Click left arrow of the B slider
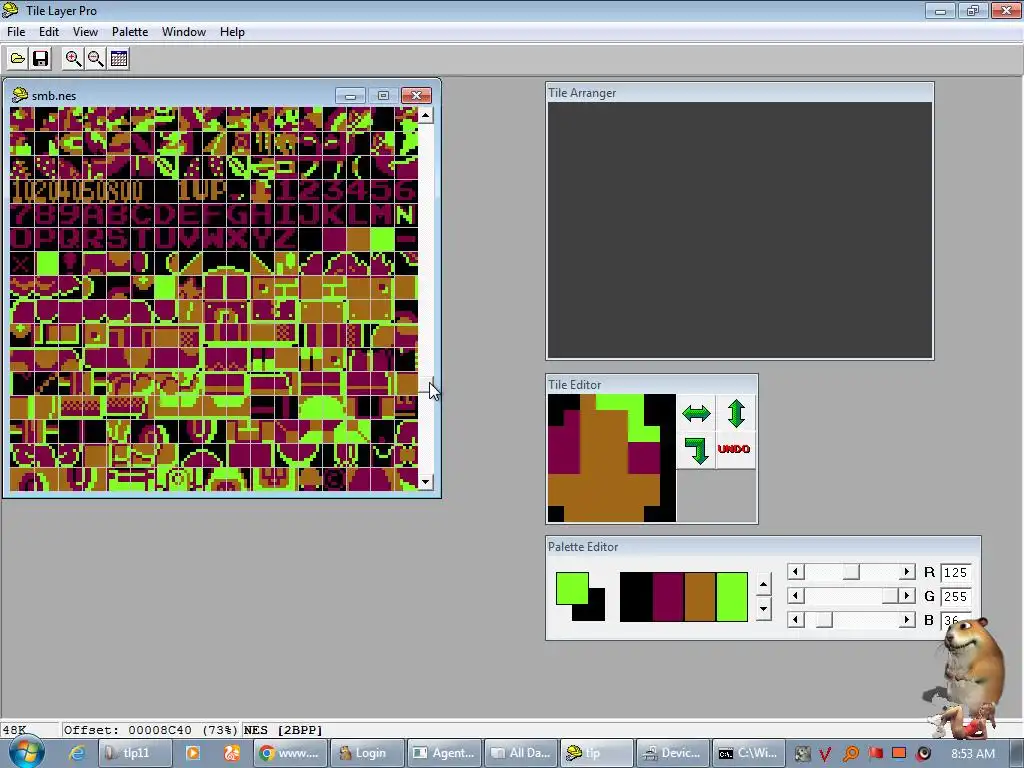The image size is (1024, 768). point(795,619)
